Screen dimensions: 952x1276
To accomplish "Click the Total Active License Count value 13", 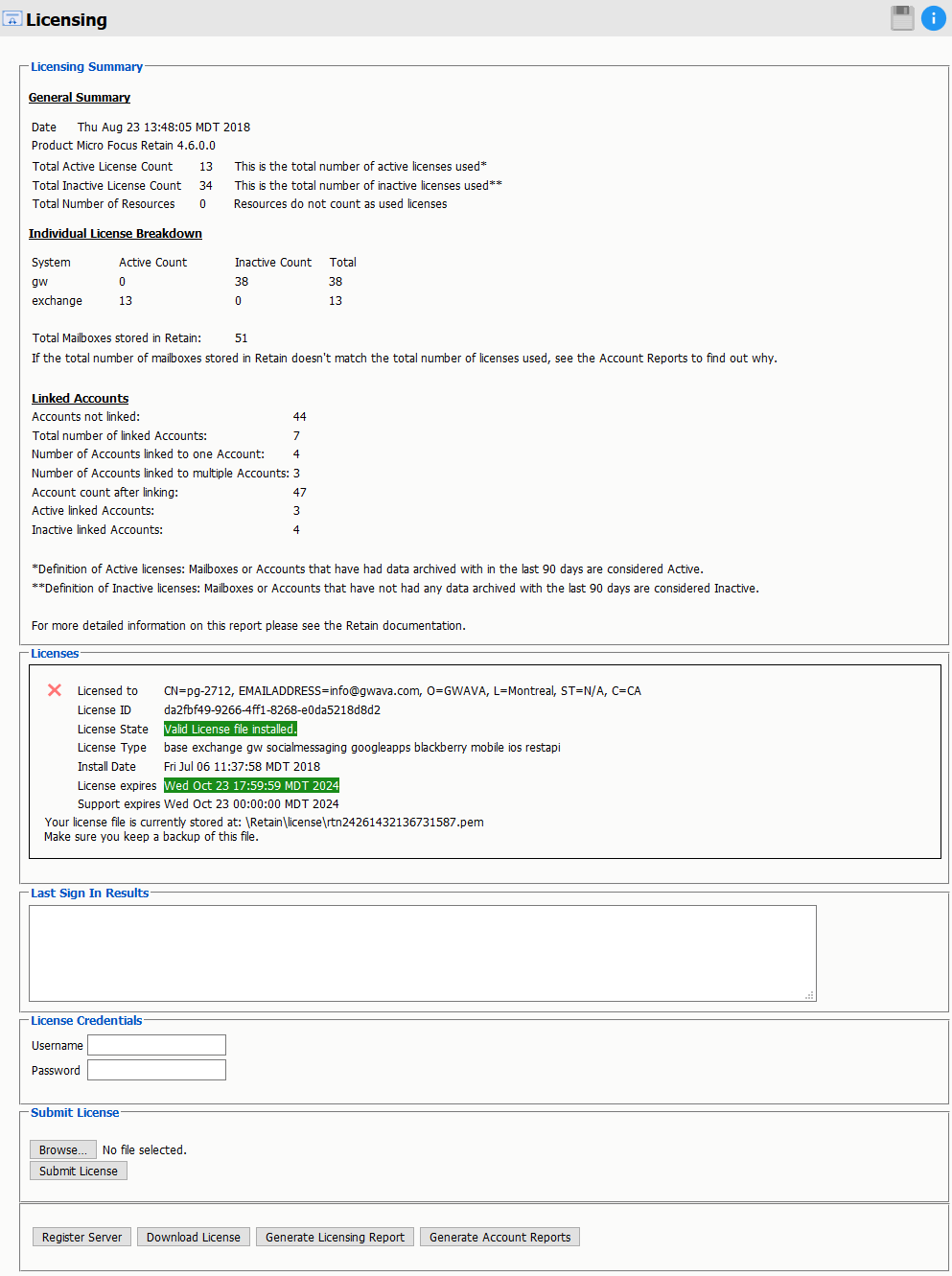I will (206, 167).
